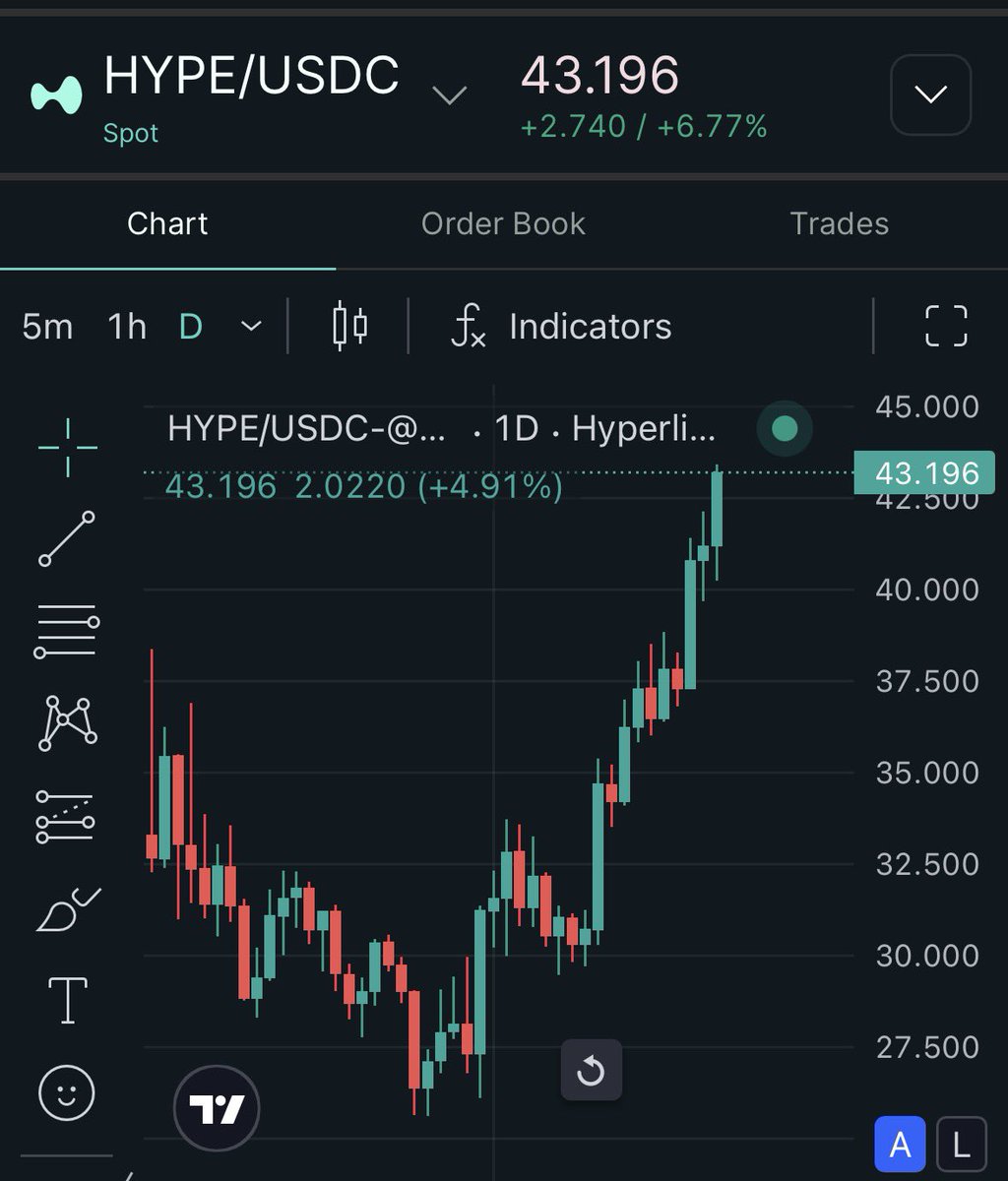Open the HYPE/USDC pair selector chevron
1008x1181 pixels.
tap(450, 95)
